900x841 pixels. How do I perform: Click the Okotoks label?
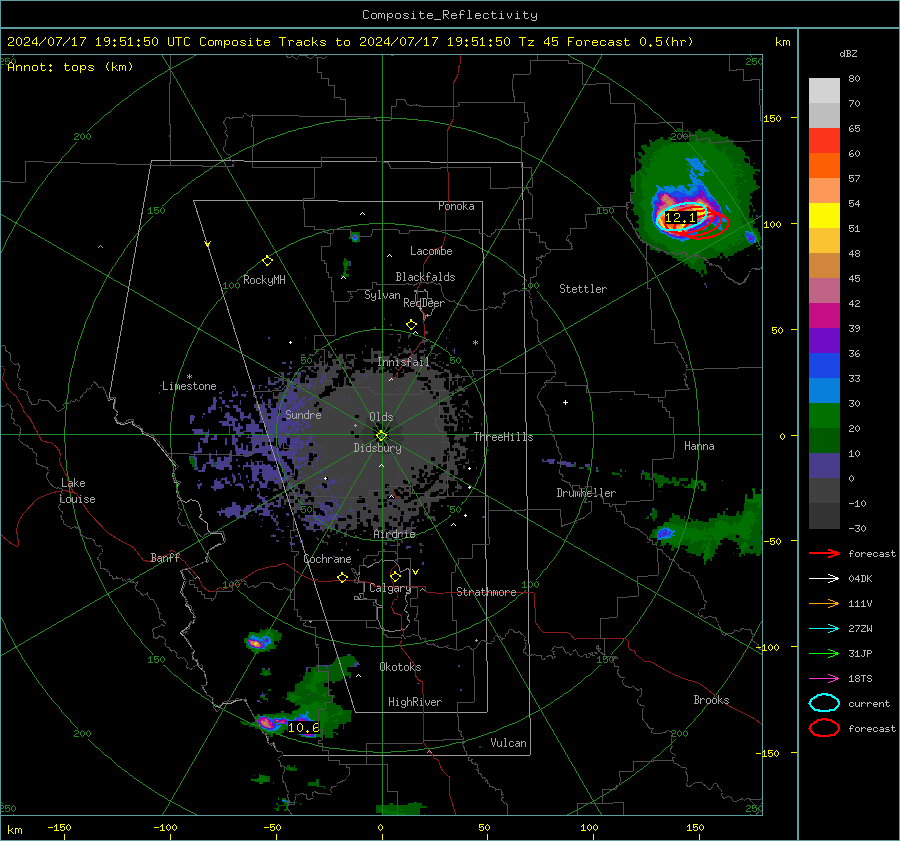(x=400, y=667)
